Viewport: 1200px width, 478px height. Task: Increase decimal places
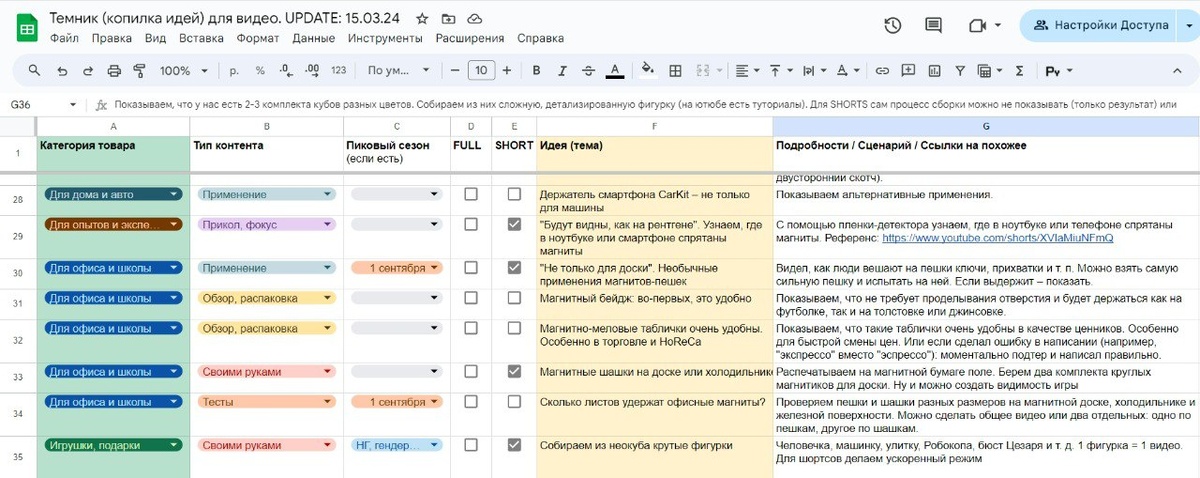tap(312, 71)
